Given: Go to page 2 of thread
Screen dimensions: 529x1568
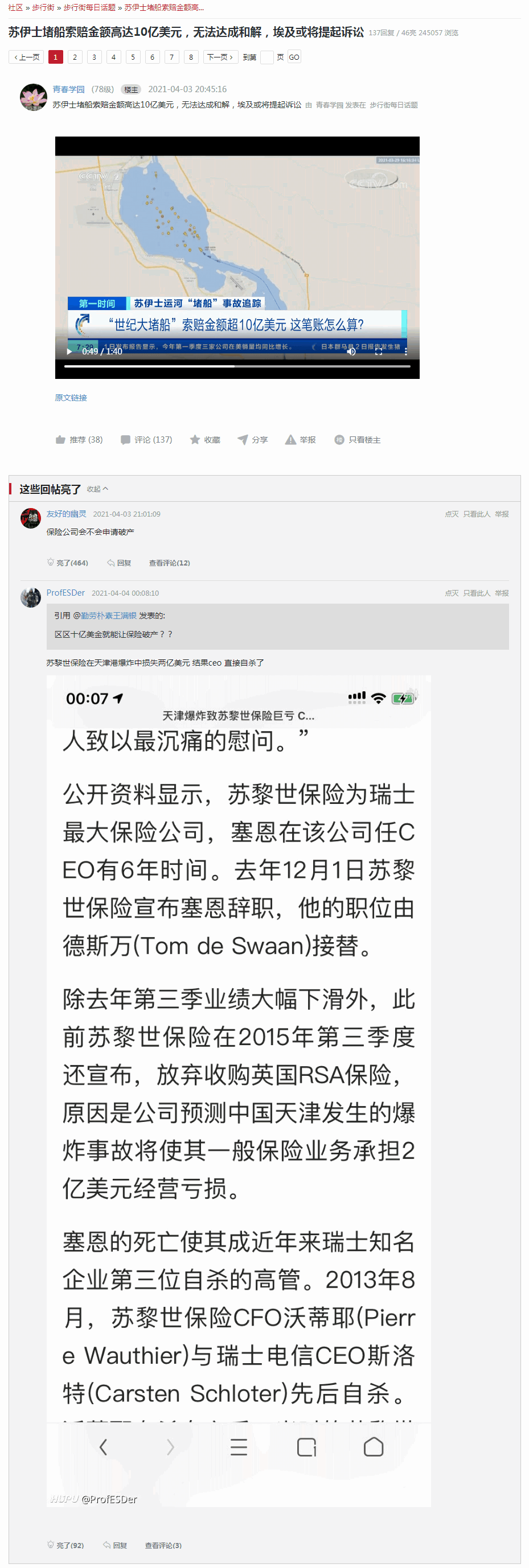Looking at the screenshot, I should click(75, 57).
